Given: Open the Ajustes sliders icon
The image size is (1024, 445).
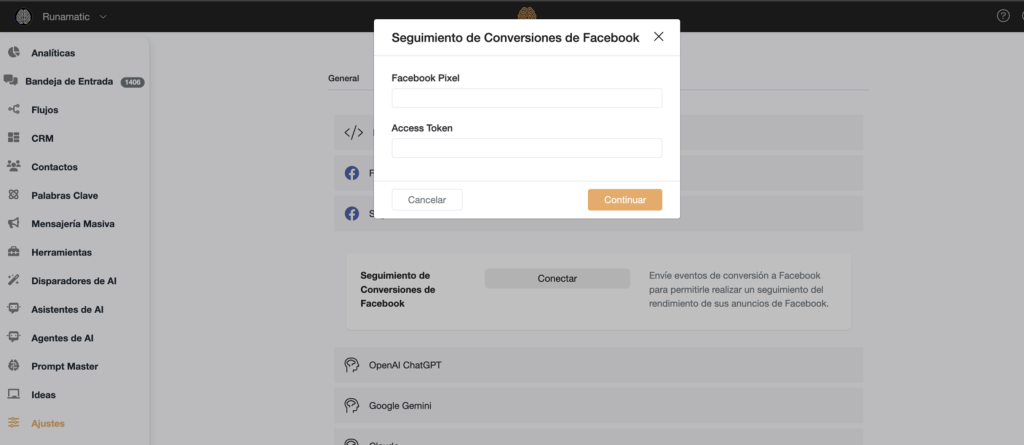Looking at the screenshot, I should pyautogui.click(x=14, y=423).
